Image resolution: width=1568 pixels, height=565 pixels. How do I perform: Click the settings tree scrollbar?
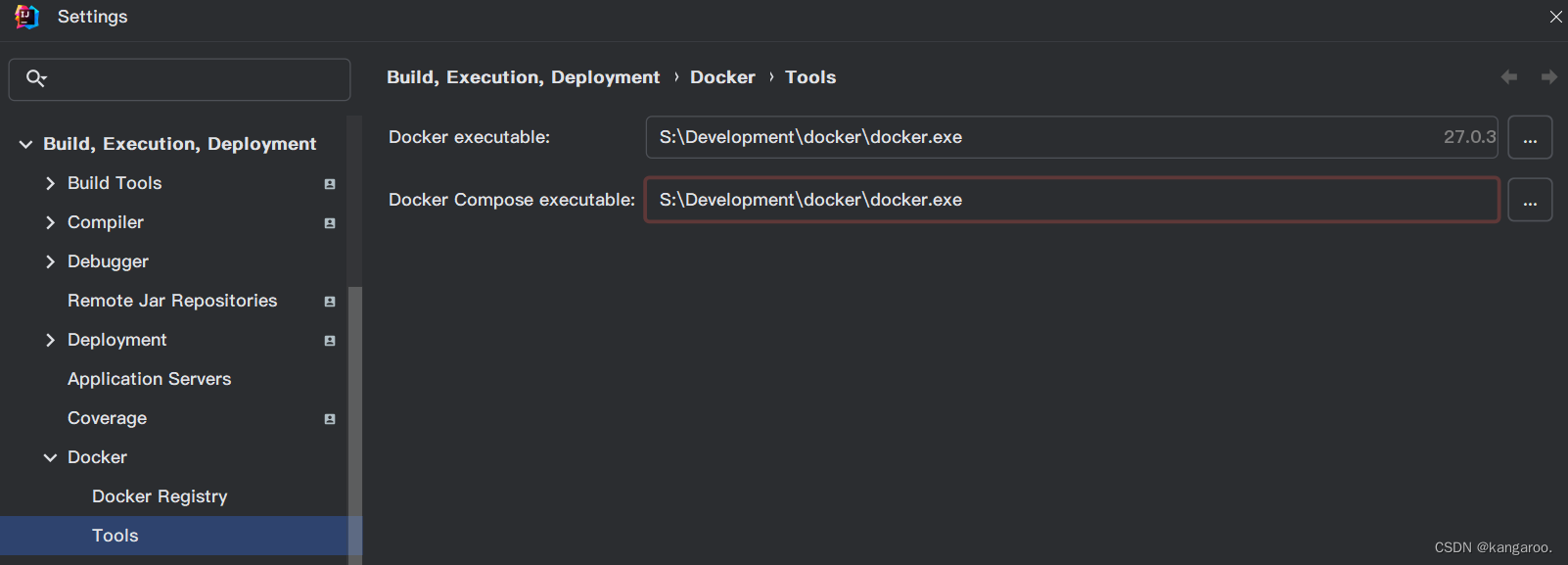pyautogui.click(x=355, y=426)
